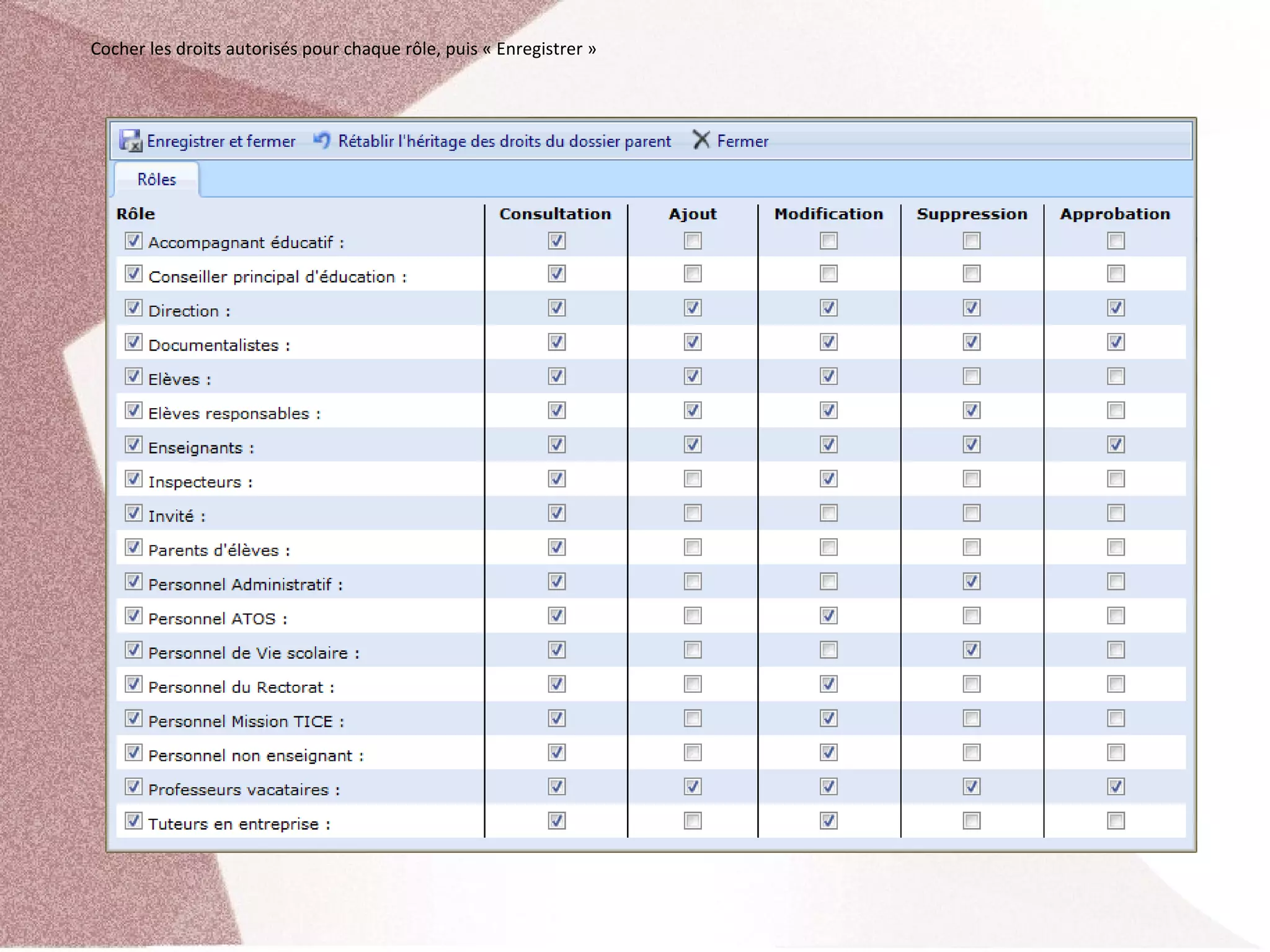Uncheck the Enseignants role checkbox

point(133,445)
